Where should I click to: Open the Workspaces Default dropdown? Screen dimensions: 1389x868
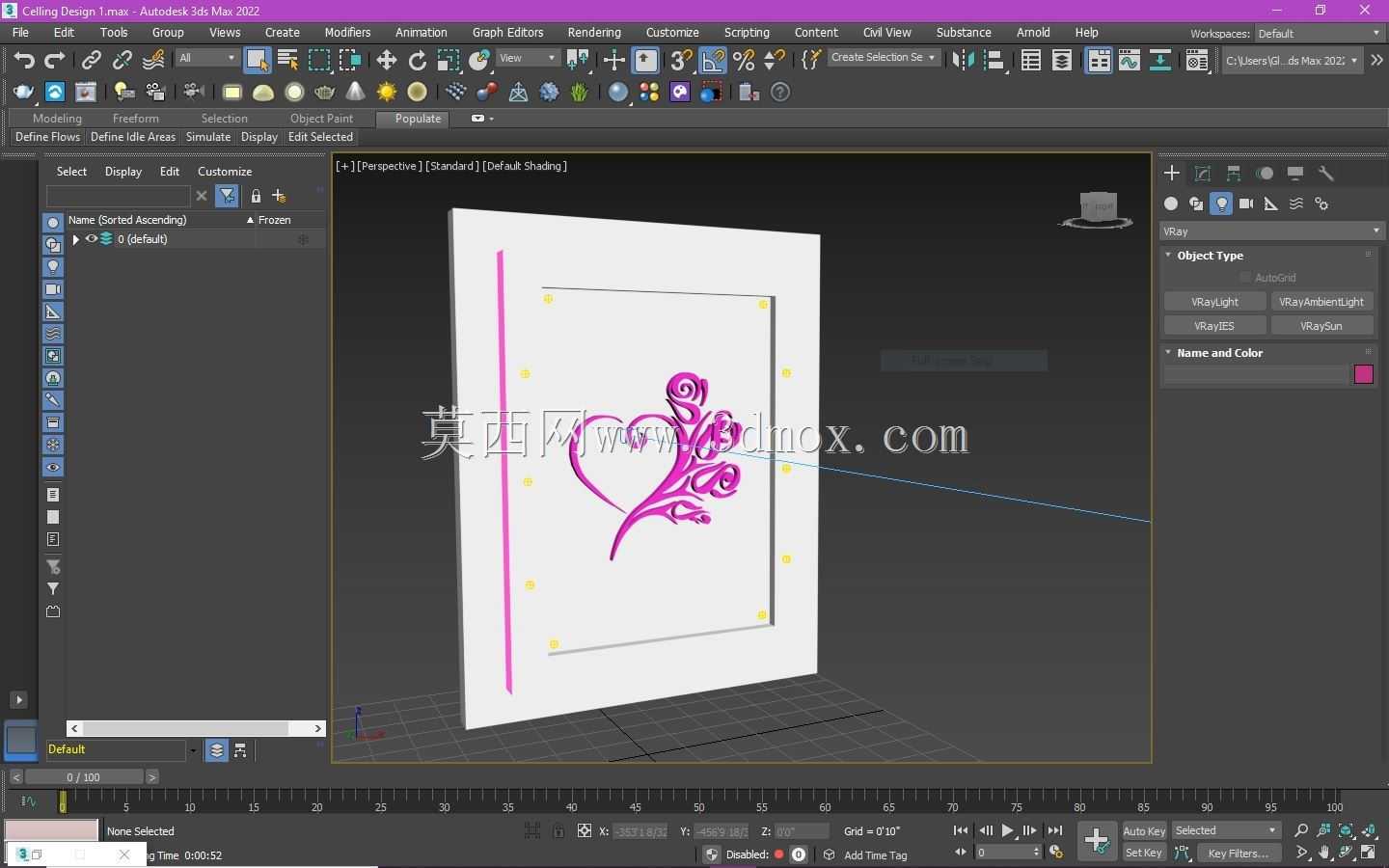(1319, 34)
